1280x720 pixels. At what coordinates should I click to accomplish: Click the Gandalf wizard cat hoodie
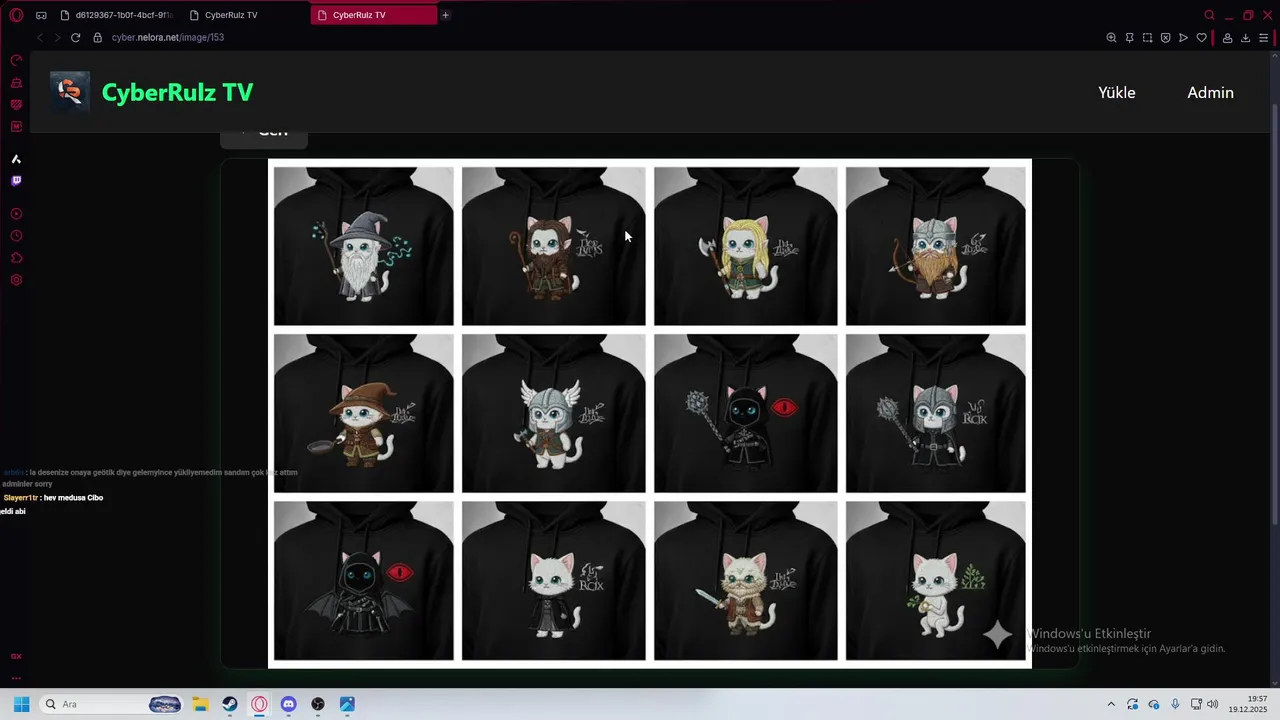click(x=363, y=246)
